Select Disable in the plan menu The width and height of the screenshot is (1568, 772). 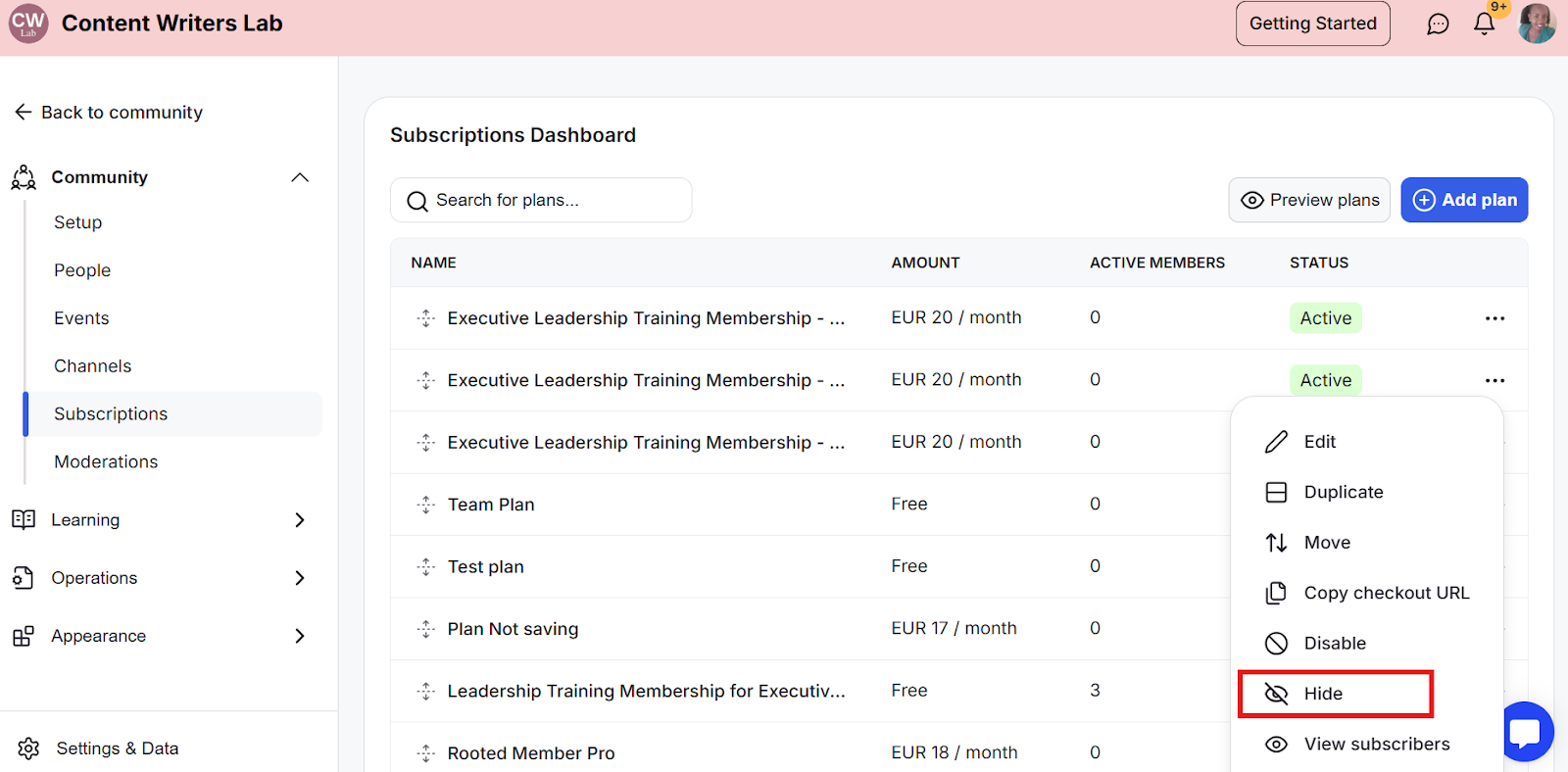[1334, 644]
